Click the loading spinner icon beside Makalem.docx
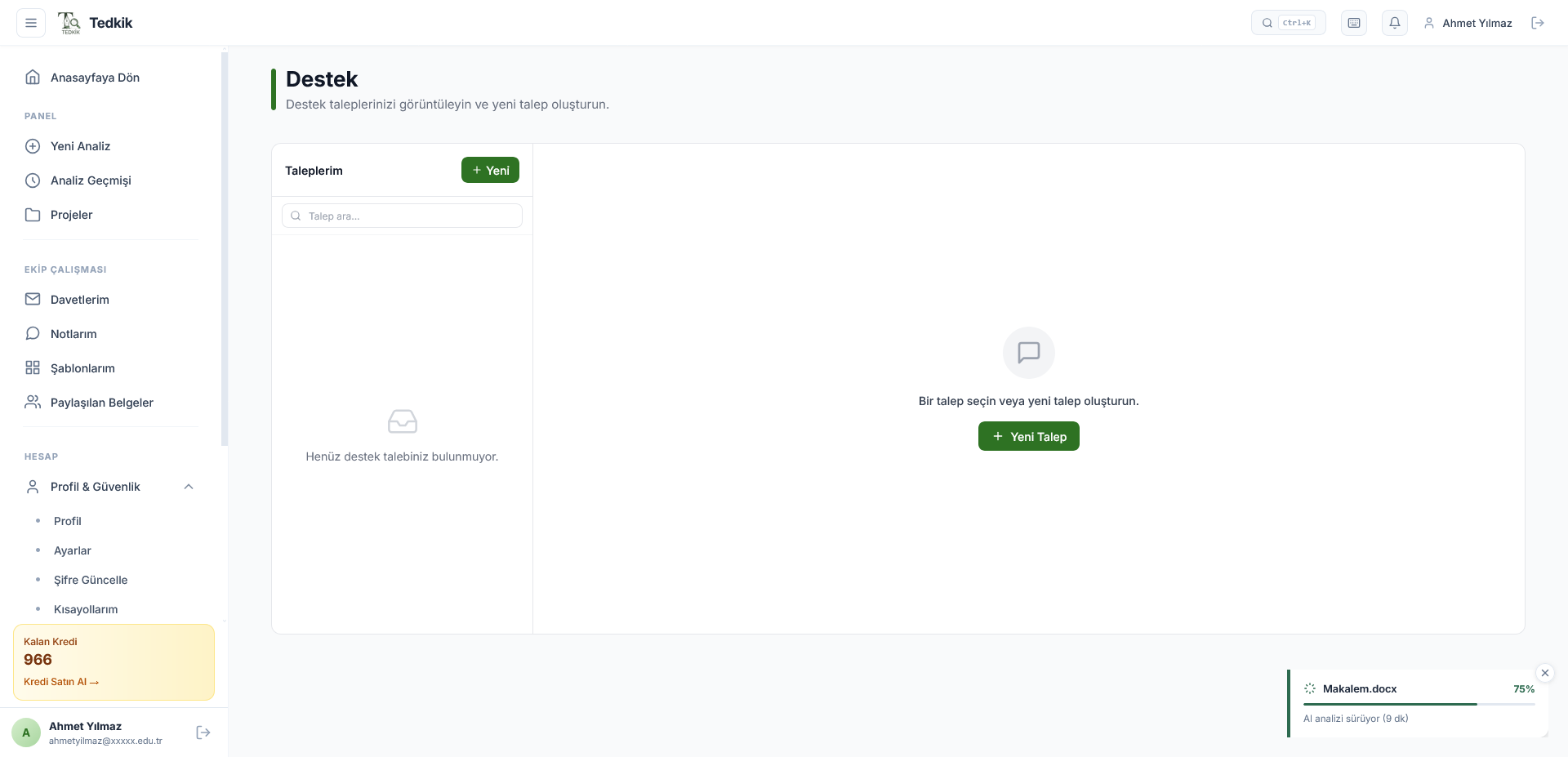1568x757 pixels. pos(1310,688)
